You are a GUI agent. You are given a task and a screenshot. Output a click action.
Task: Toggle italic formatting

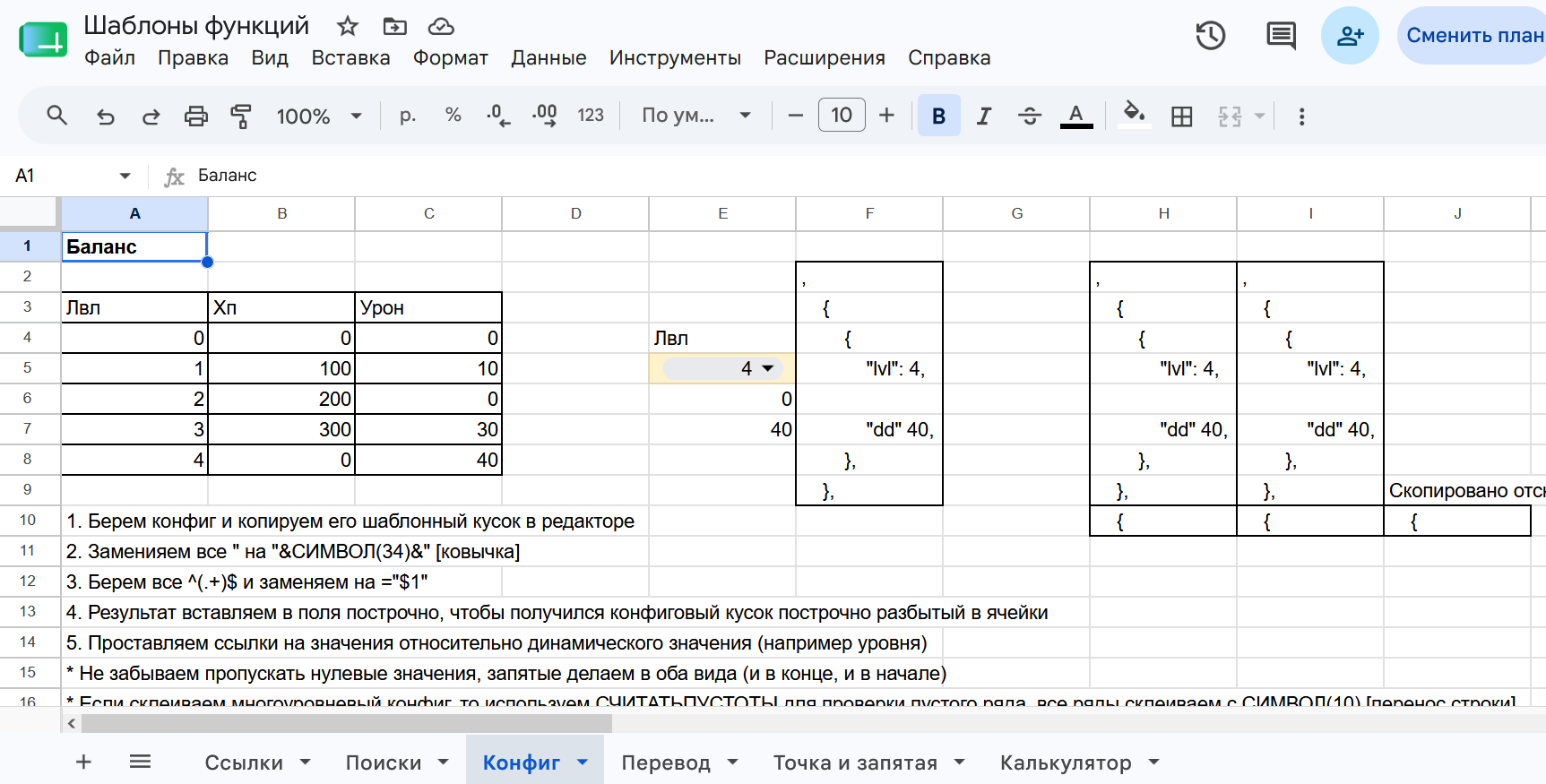click(984, 116)
